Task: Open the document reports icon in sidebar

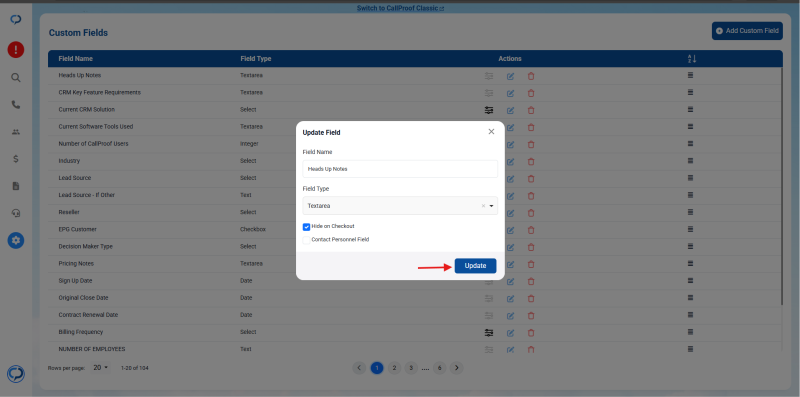Action: 16,186
